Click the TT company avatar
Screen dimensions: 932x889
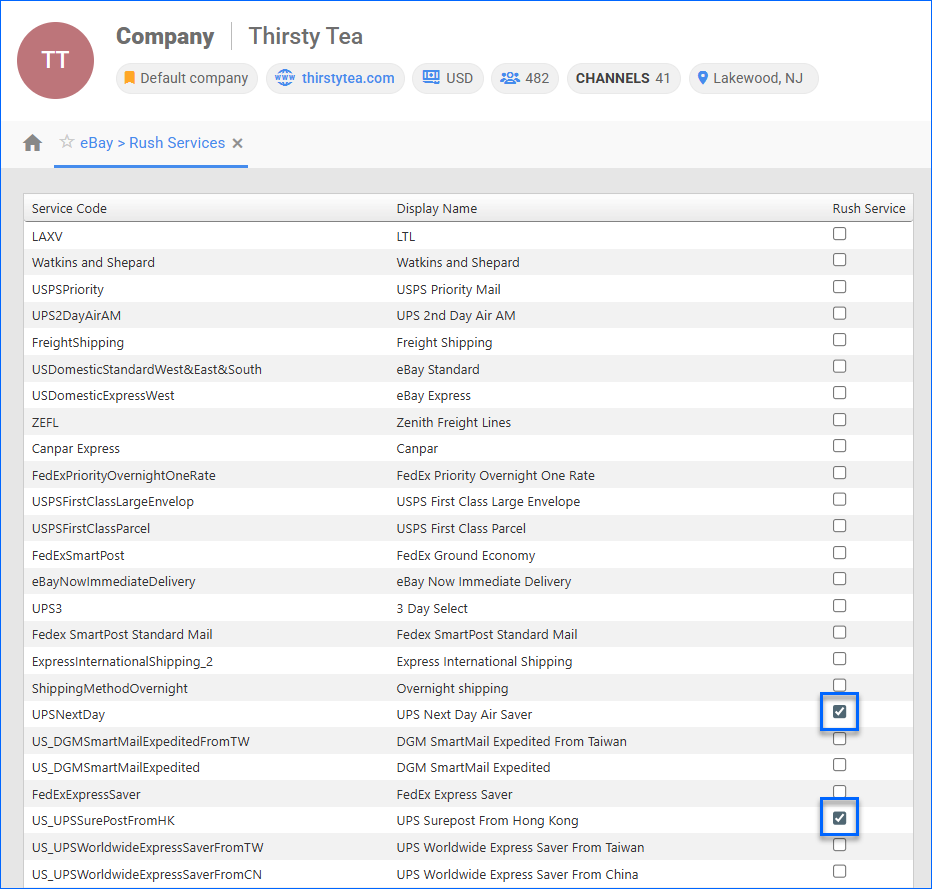56,60
